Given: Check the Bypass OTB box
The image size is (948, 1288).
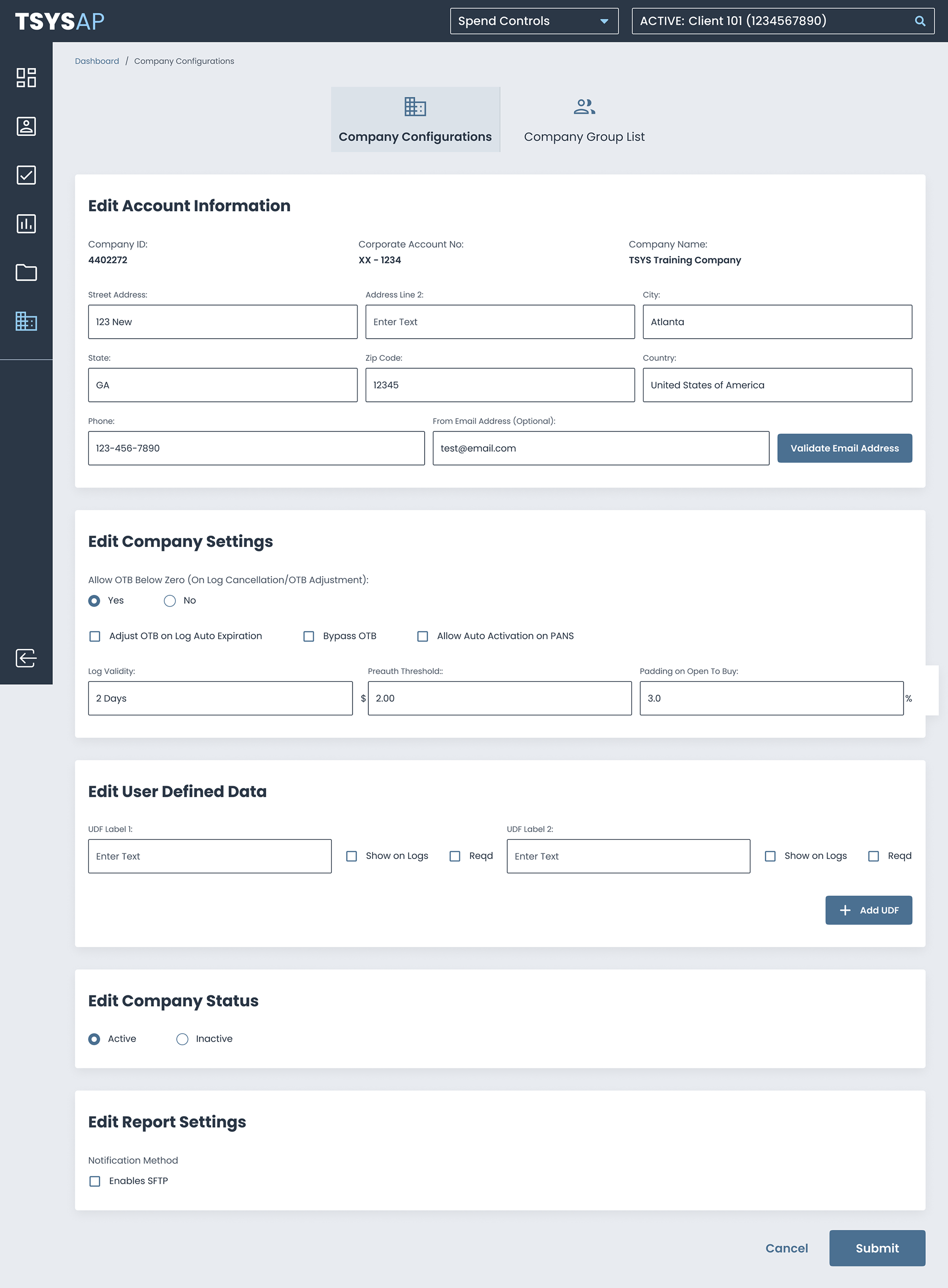Looking at the screenshot, I should (x=309, y=636).
